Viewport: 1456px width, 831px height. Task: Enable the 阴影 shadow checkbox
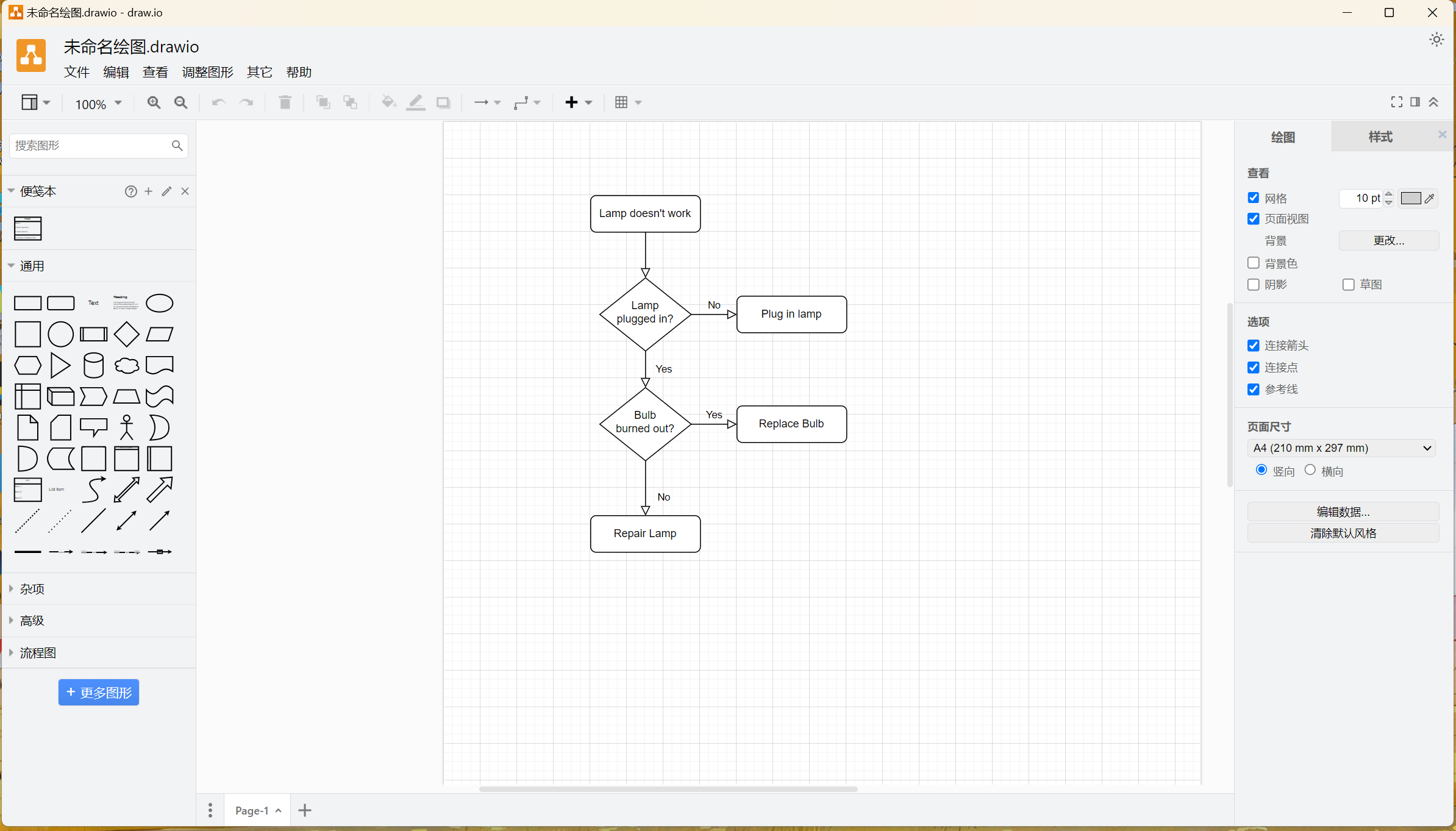(1254, 285)
